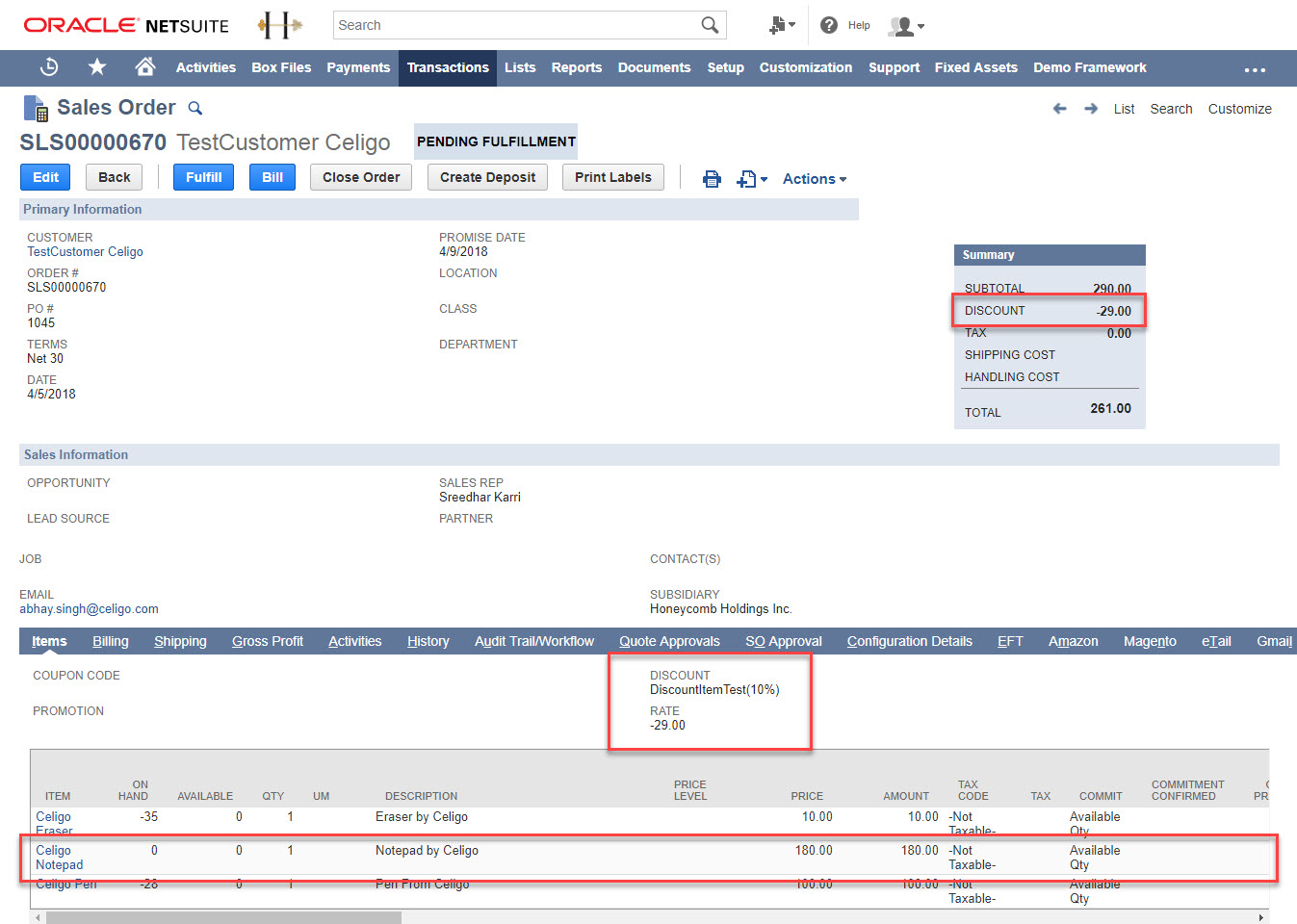1297x924 pixels.
Task: Click the Fulfill button
Action: click(x=203, y=177)
